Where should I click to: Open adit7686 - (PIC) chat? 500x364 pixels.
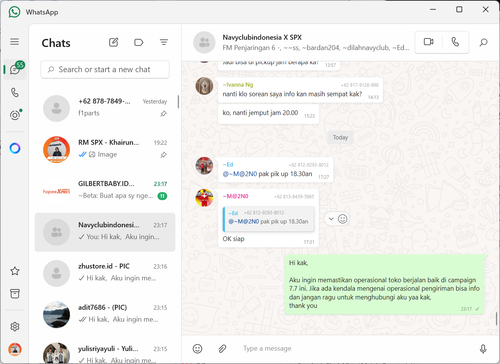[105, 314]
